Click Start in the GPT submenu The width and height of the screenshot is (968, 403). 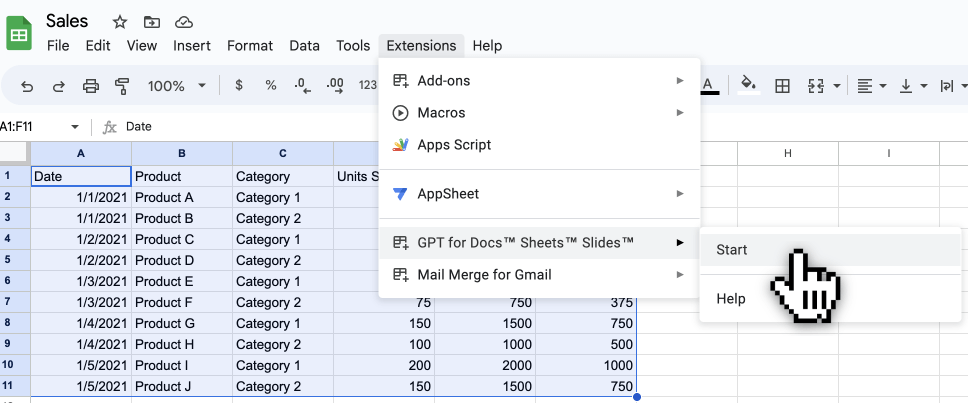[732, 250]
